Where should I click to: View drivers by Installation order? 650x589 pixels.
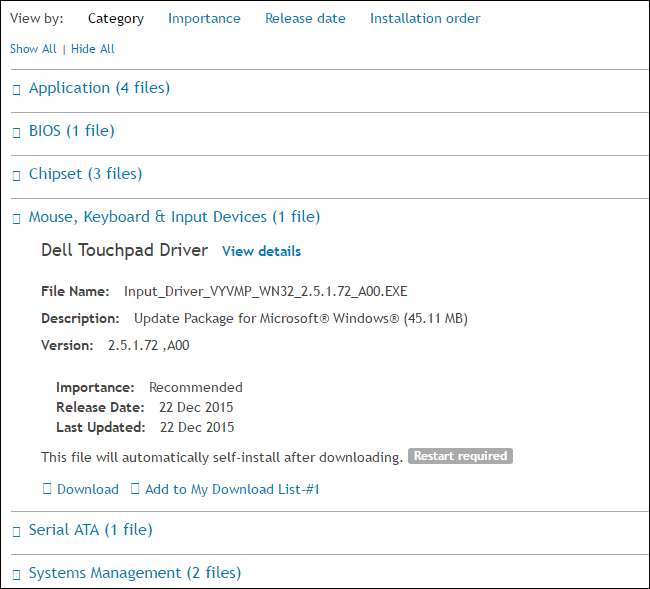pos(424,18)
